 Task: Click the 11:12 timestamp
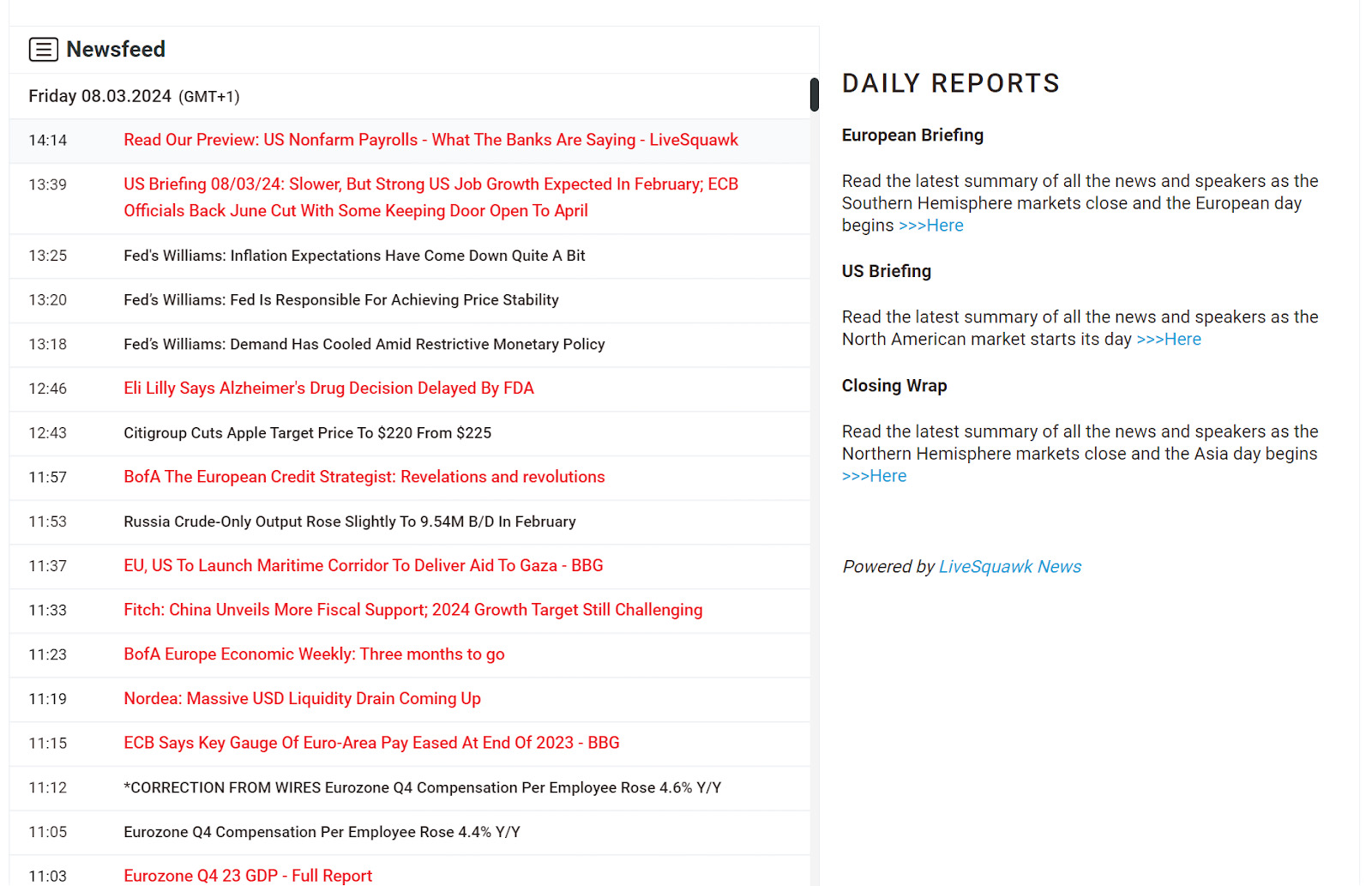pyautogui.click(x=48, y=787)
